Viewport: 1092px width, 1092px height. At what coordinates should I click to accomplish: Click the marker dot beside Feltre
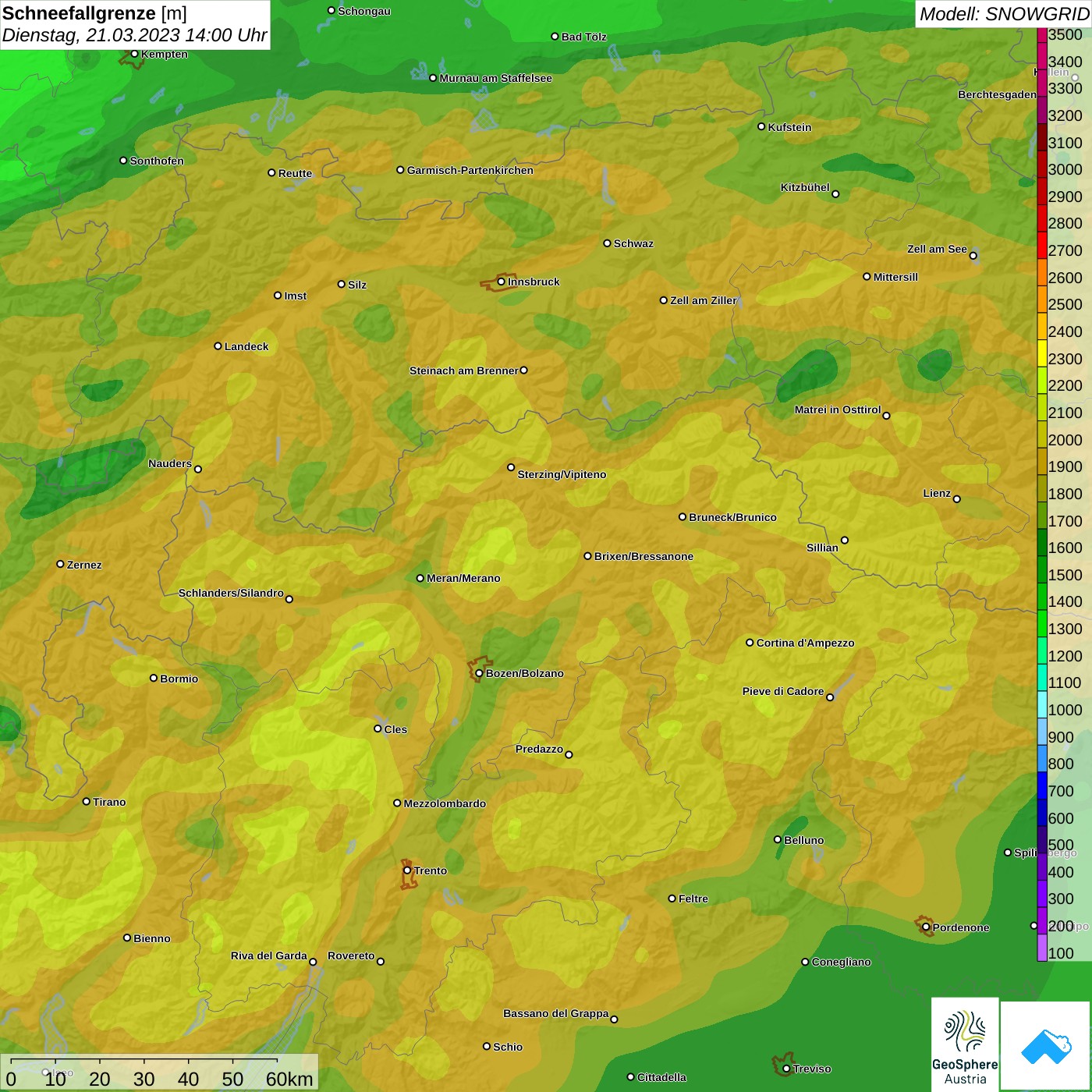click(672, 899)
